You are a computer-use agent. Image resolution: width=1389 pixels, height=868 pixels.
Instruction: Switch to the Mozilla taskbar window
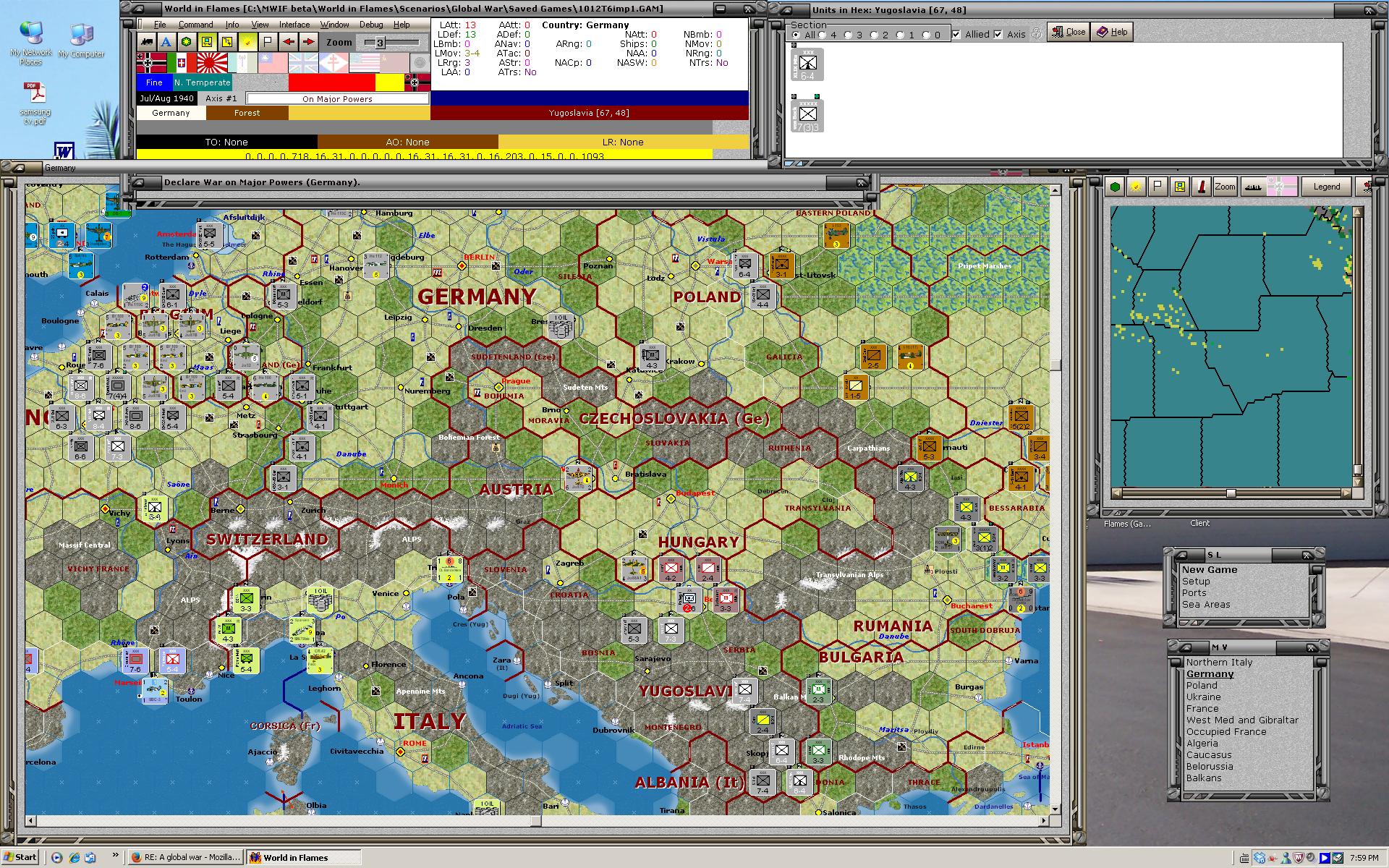[186, 857]
